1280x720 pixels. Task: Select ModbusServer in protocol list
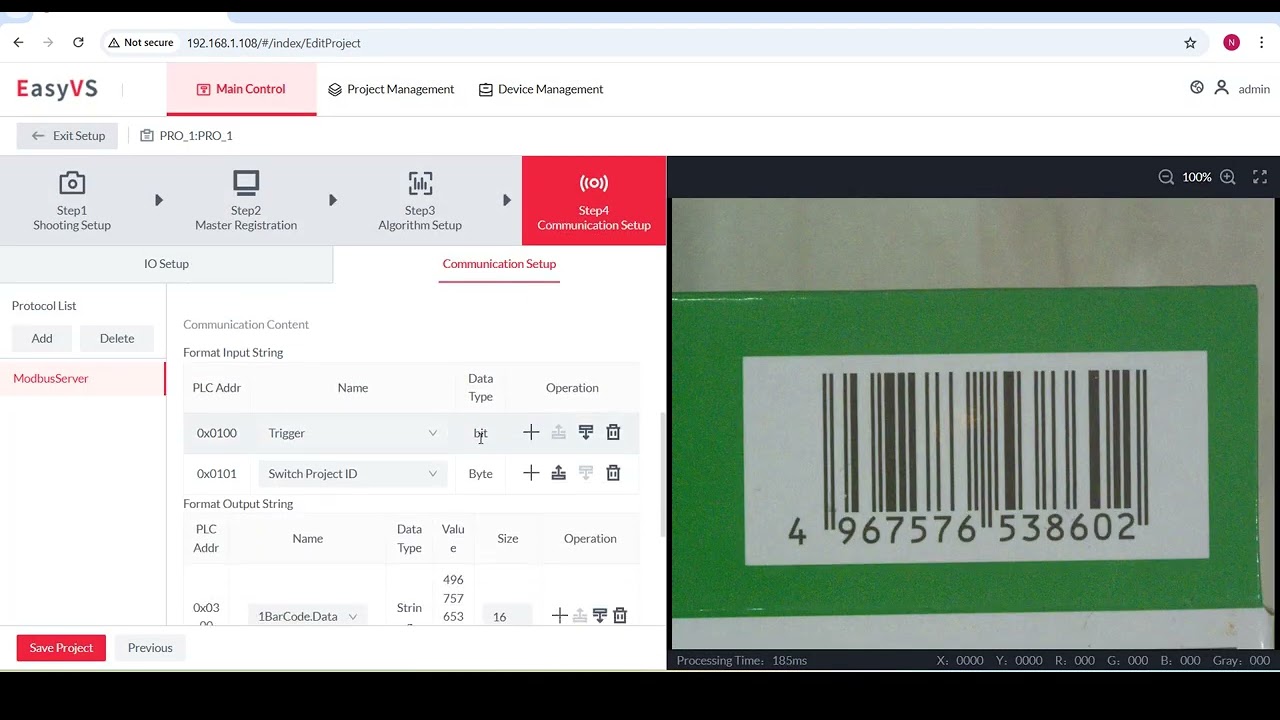82,378
